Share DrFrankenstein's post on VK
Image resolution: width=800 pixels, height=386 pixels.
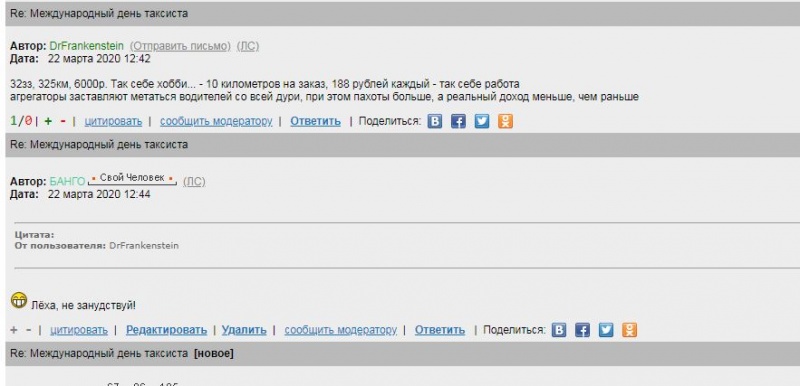point(435,121)
